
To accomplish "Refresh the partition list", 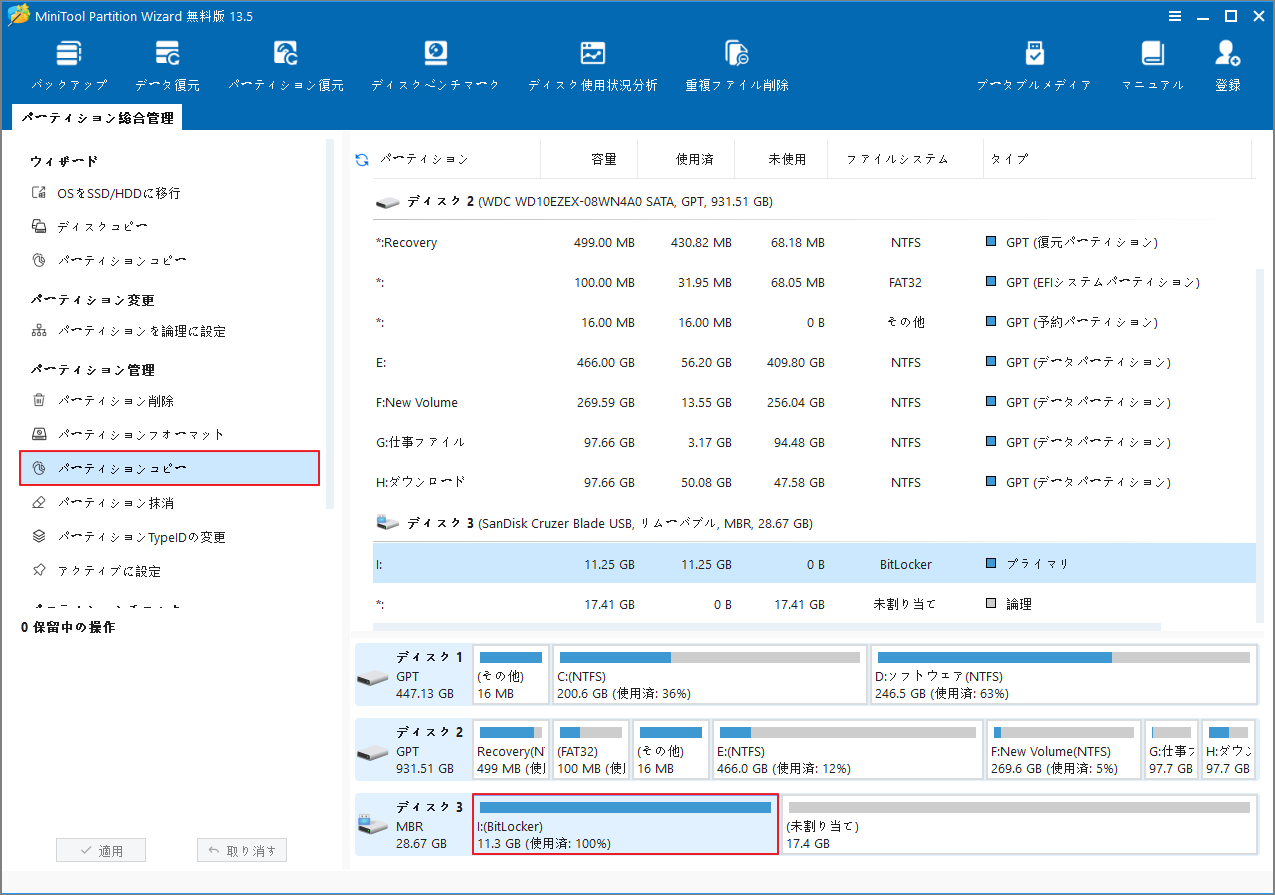I will [x=360, y=158].
